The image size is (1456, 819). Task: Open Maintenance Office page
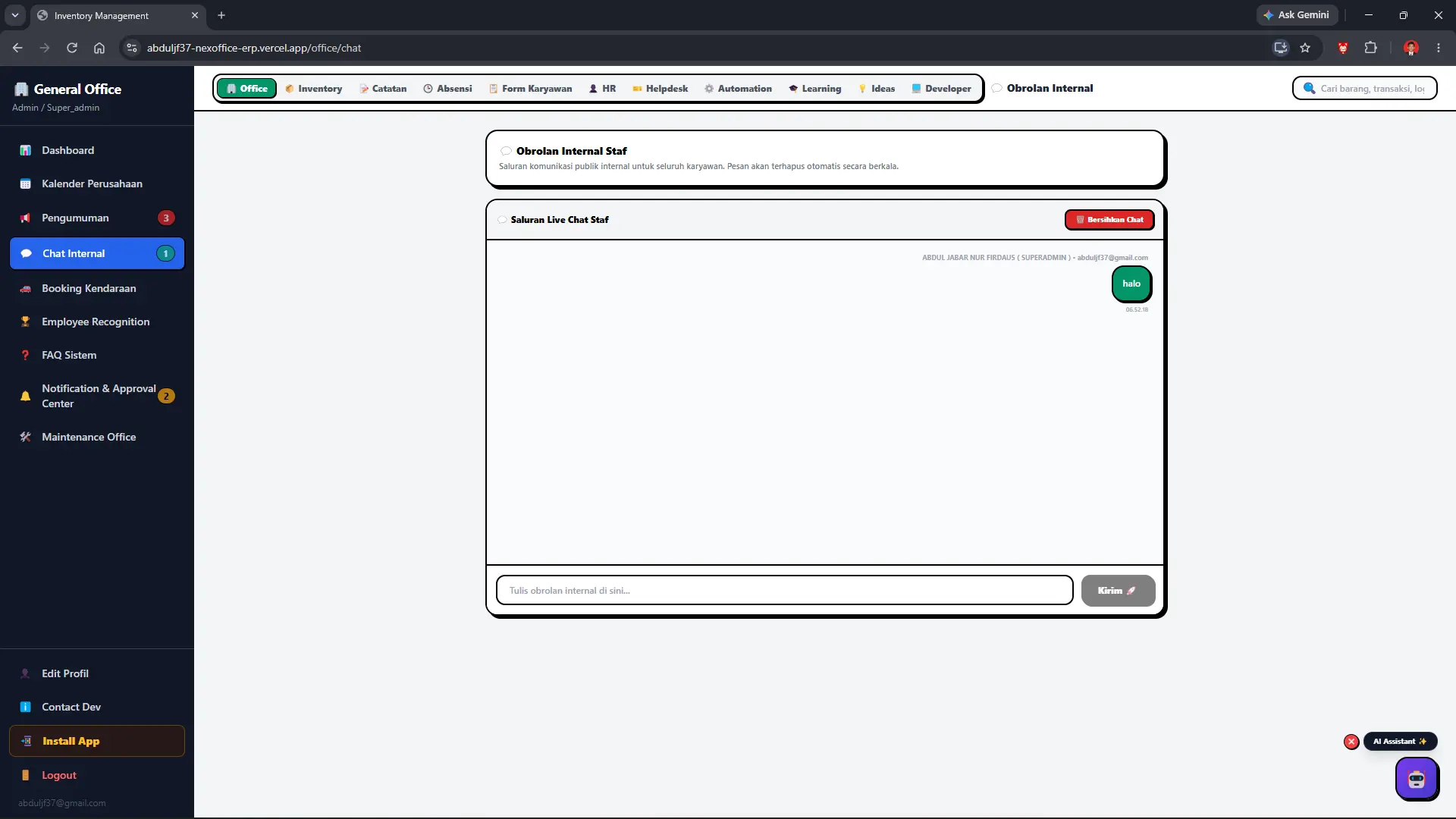[97, 437]
